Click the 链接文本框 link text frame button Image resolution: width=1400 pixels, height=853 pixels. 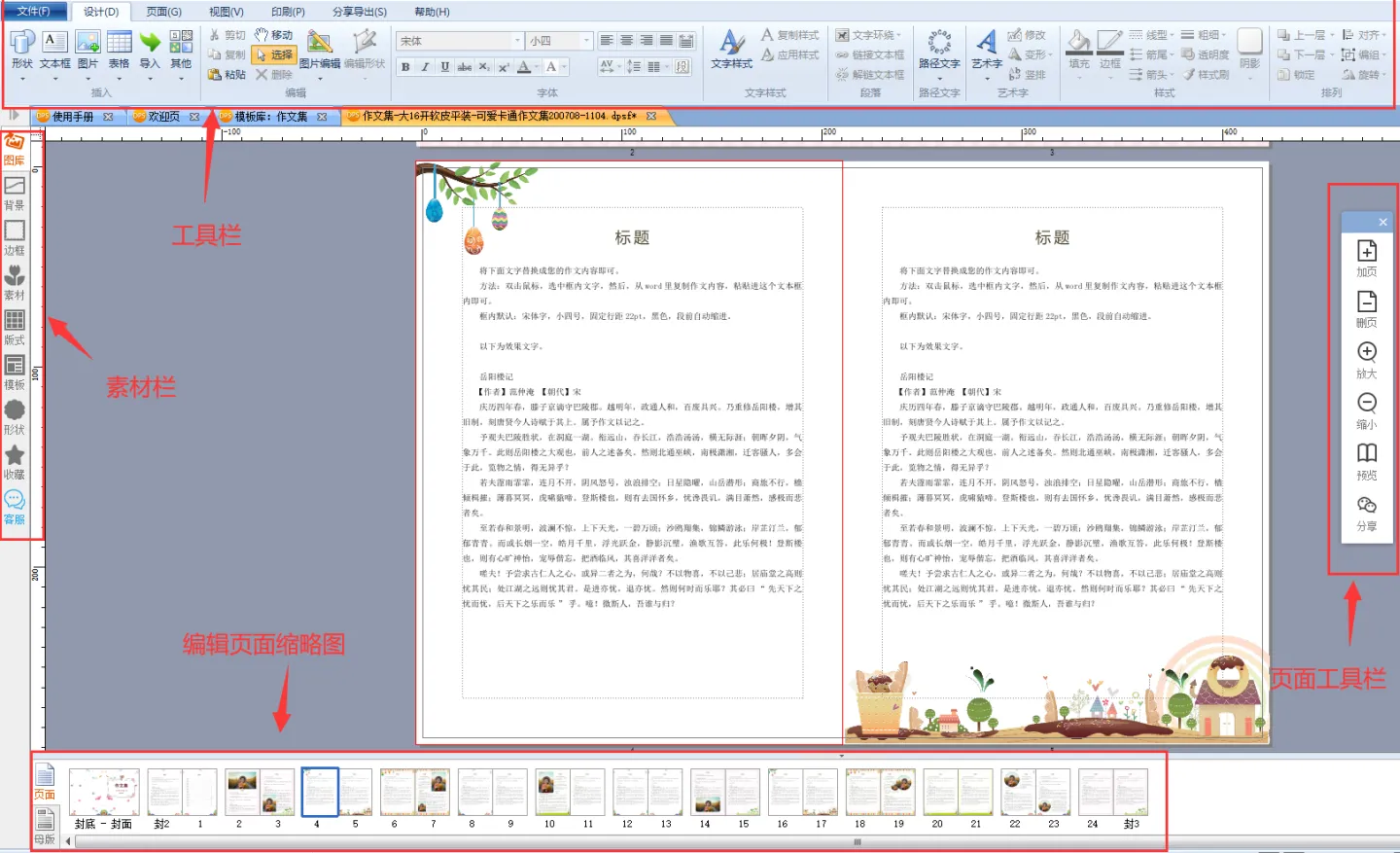pyautogui.click(x=870, y=55)
